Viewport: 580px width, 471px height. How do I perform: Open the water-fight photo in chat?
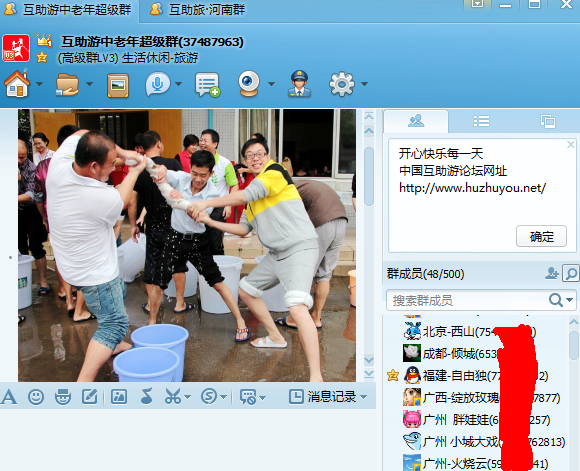187,245
